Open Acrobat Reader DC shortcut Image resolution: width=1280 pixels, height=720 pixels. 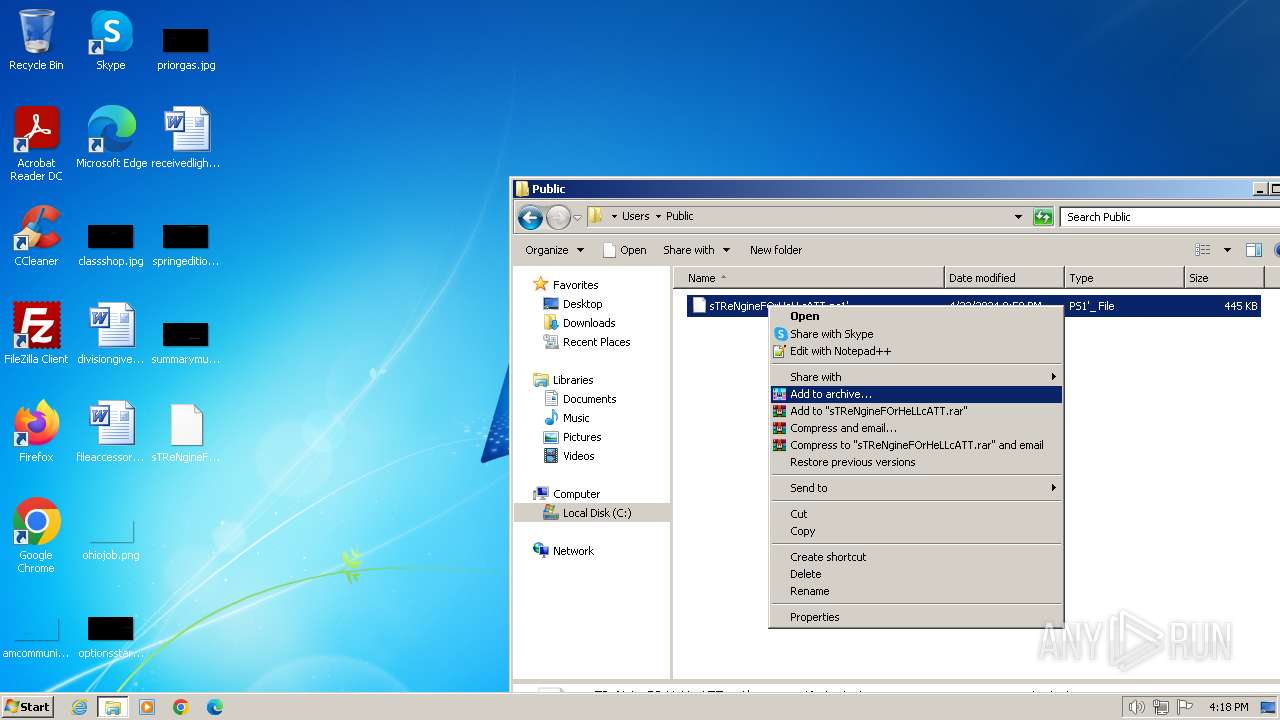point(36,143)
